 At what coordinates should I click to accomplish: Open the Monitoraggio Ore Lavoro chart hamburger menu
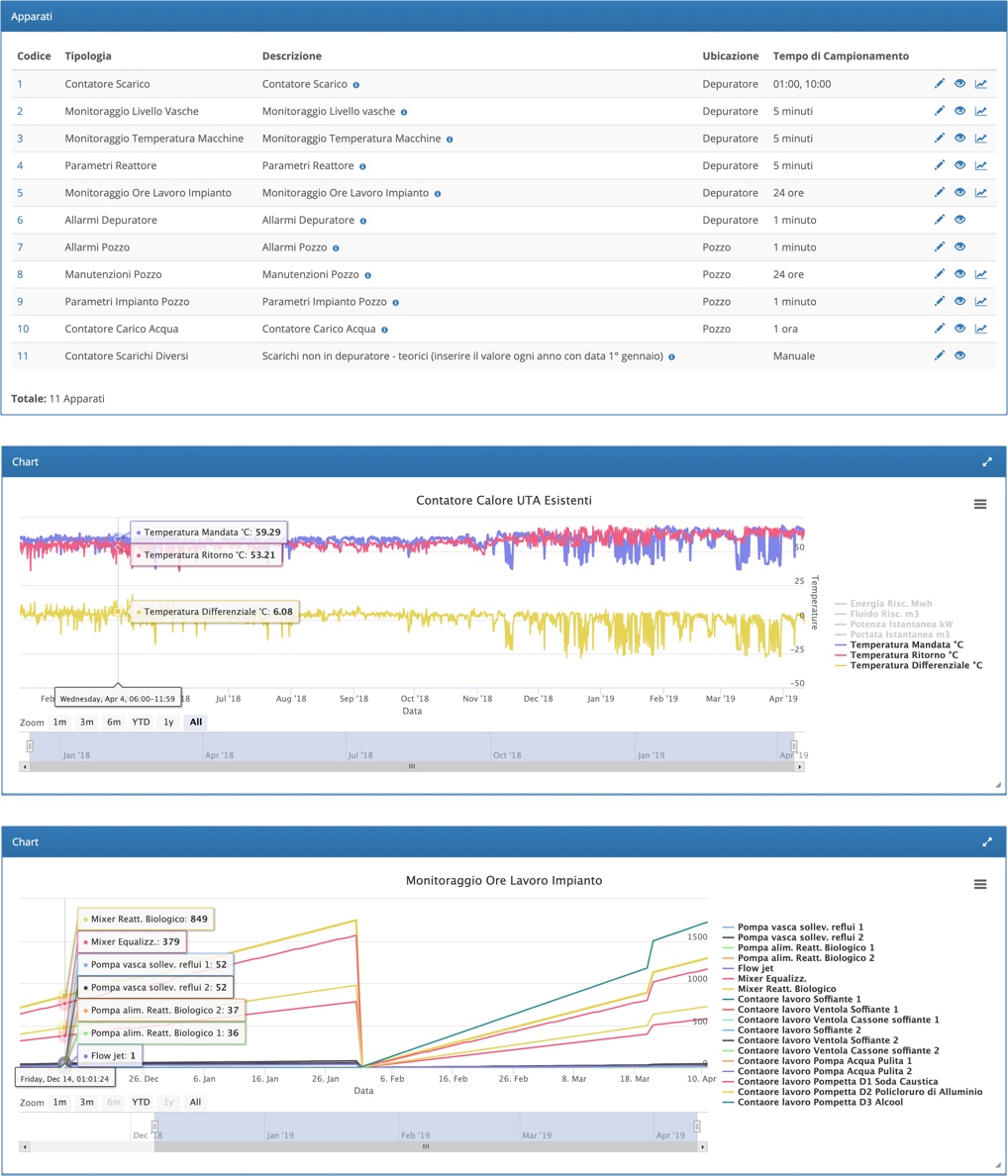tap(979, 884)
